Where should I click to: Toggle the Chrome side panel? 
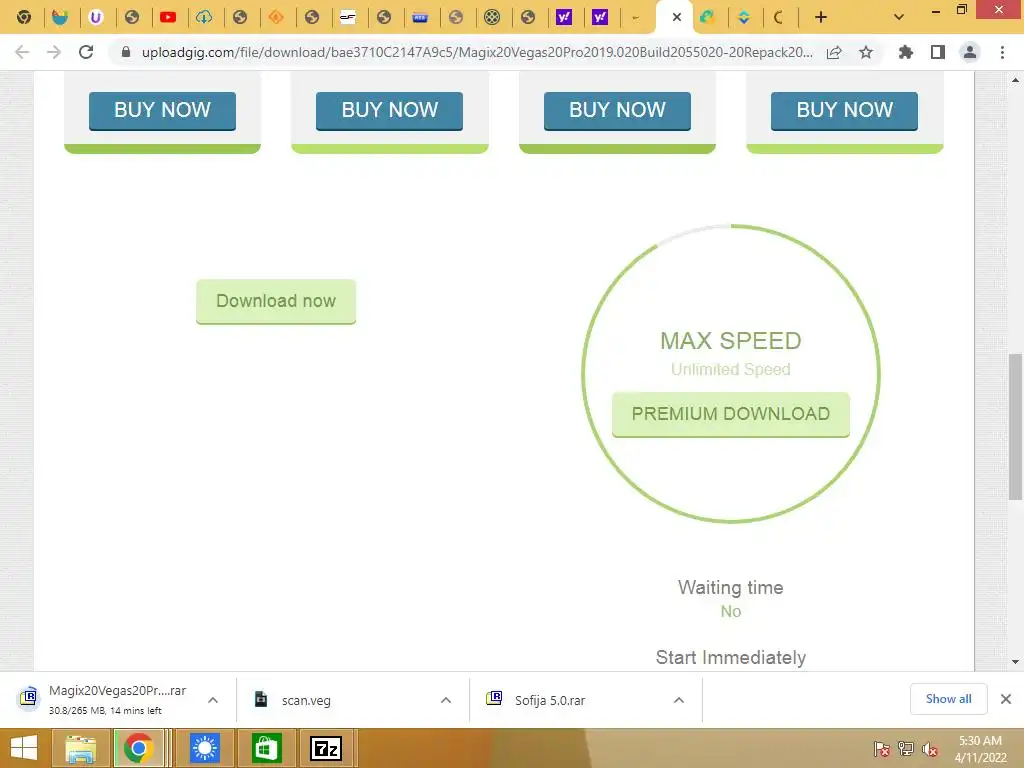938,52
